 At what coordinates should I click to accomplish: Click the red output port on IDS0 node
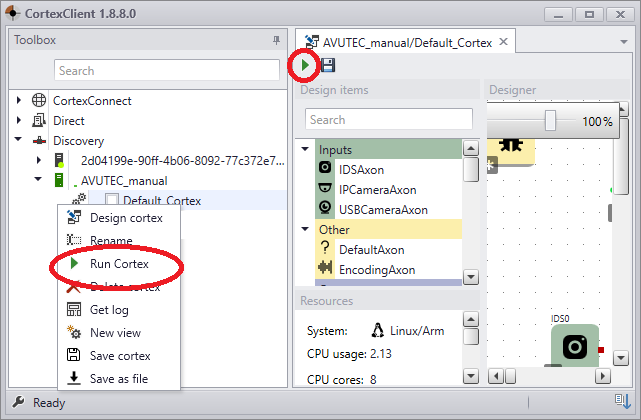pyautogui.click(x=601, y=350)
